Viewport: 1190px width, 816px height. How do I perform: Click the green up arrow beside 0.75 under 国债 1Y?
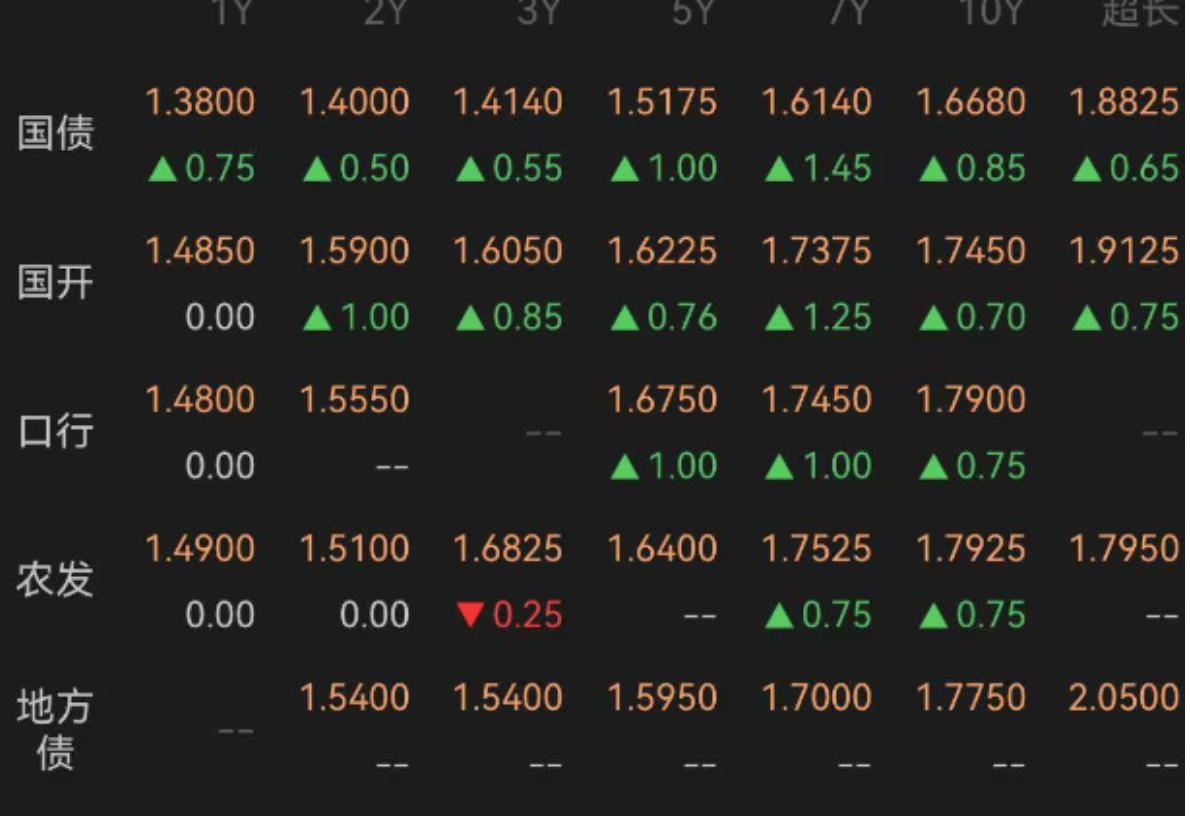(x=162, y=168)
